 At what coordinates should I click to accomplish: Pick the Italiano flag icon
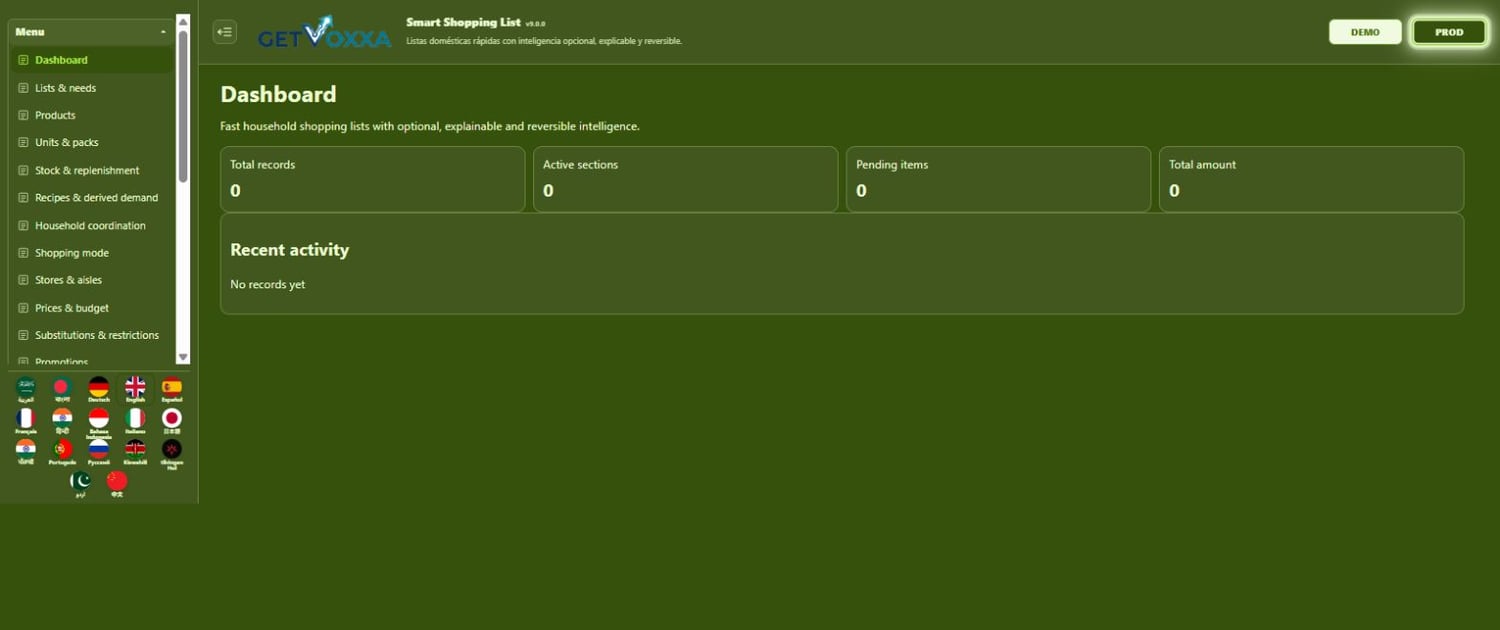pos(135,420)
